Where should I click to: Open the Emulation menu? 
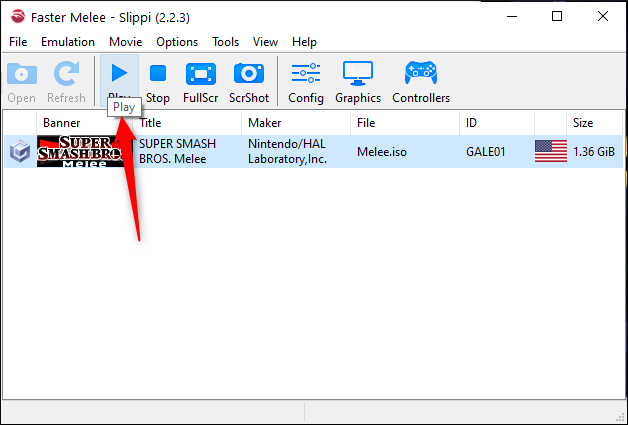tap(68, 42)
